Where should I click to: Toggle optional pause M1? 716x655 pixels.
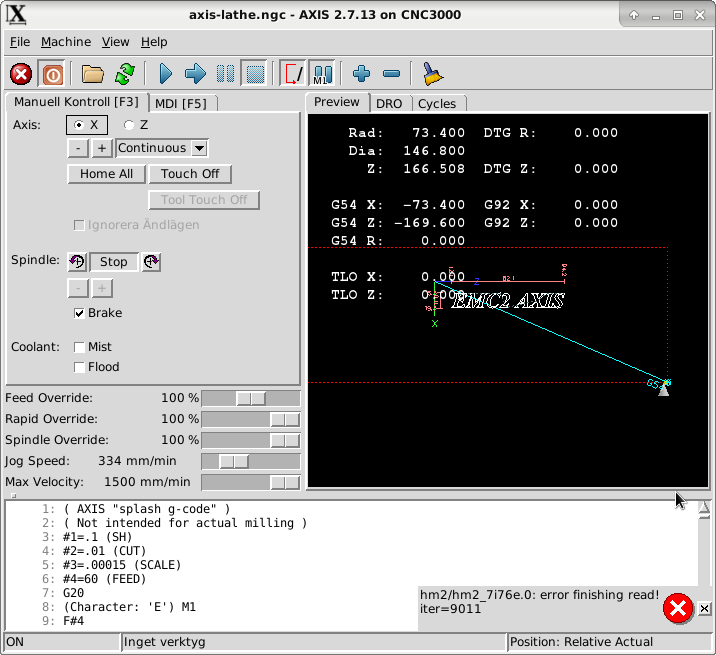[x=322, y=74]
